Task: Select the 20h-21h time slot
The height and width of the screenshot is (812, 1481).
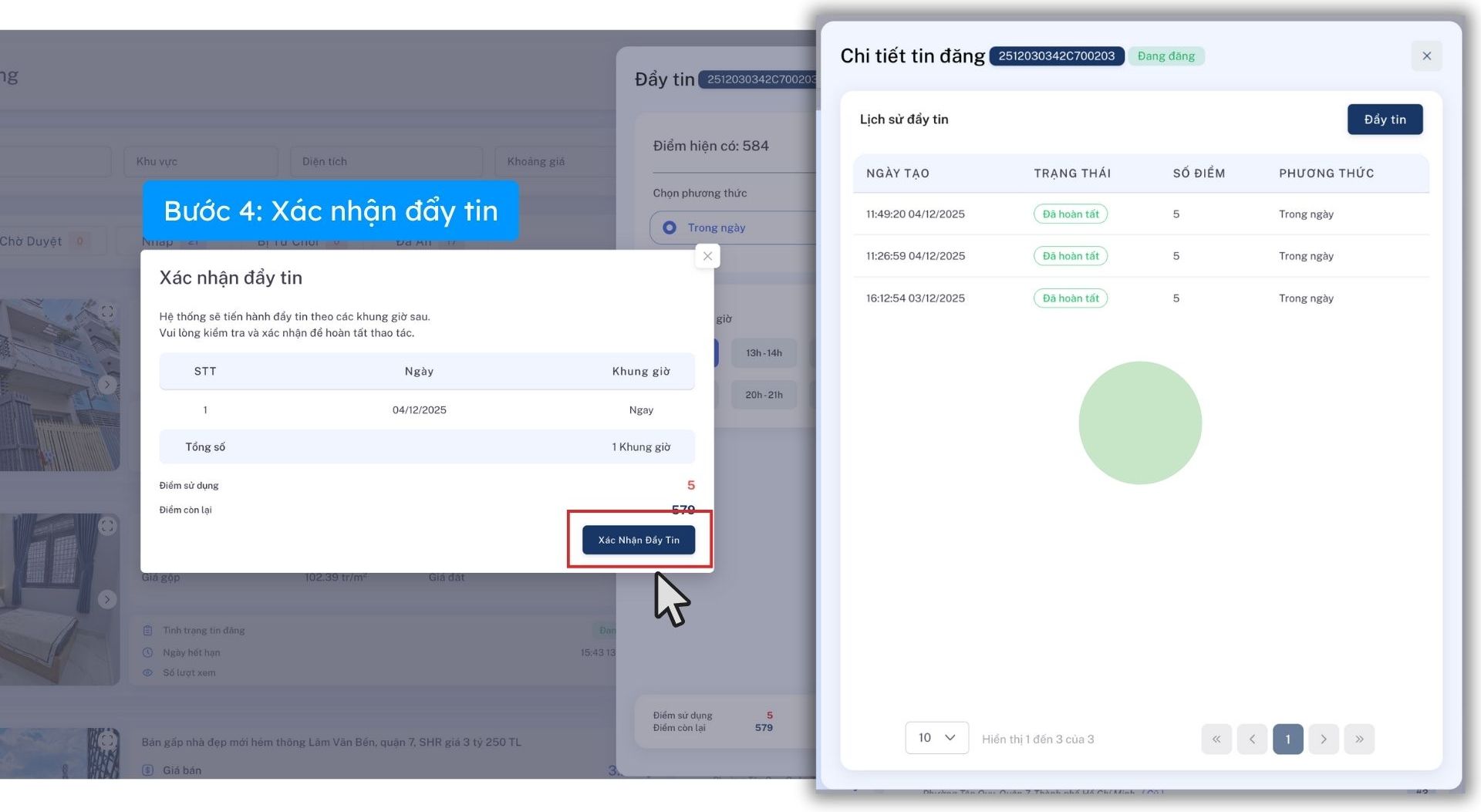Action: 763,395
